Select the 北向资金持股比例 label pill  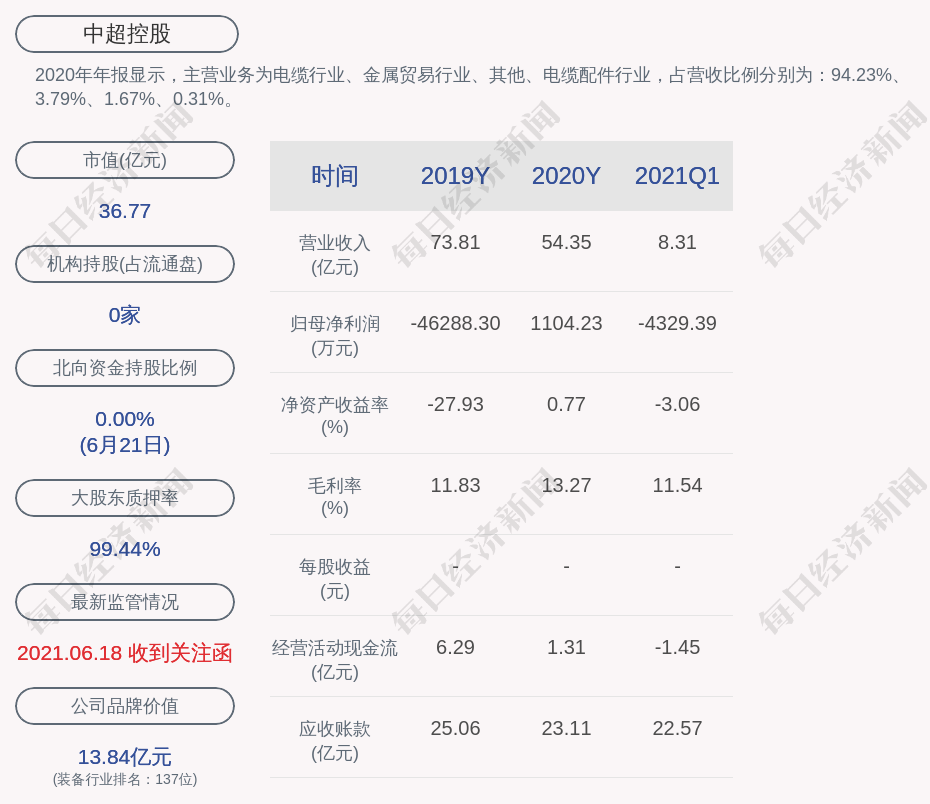(x=125, y=368)
